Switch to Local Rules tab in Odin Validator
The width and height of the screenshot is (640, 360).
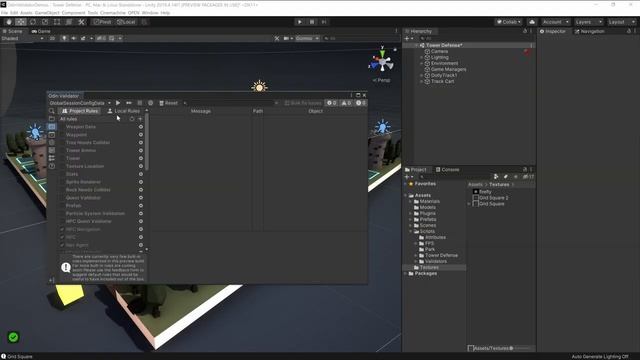pyautogui.click(x=123, y=111)
